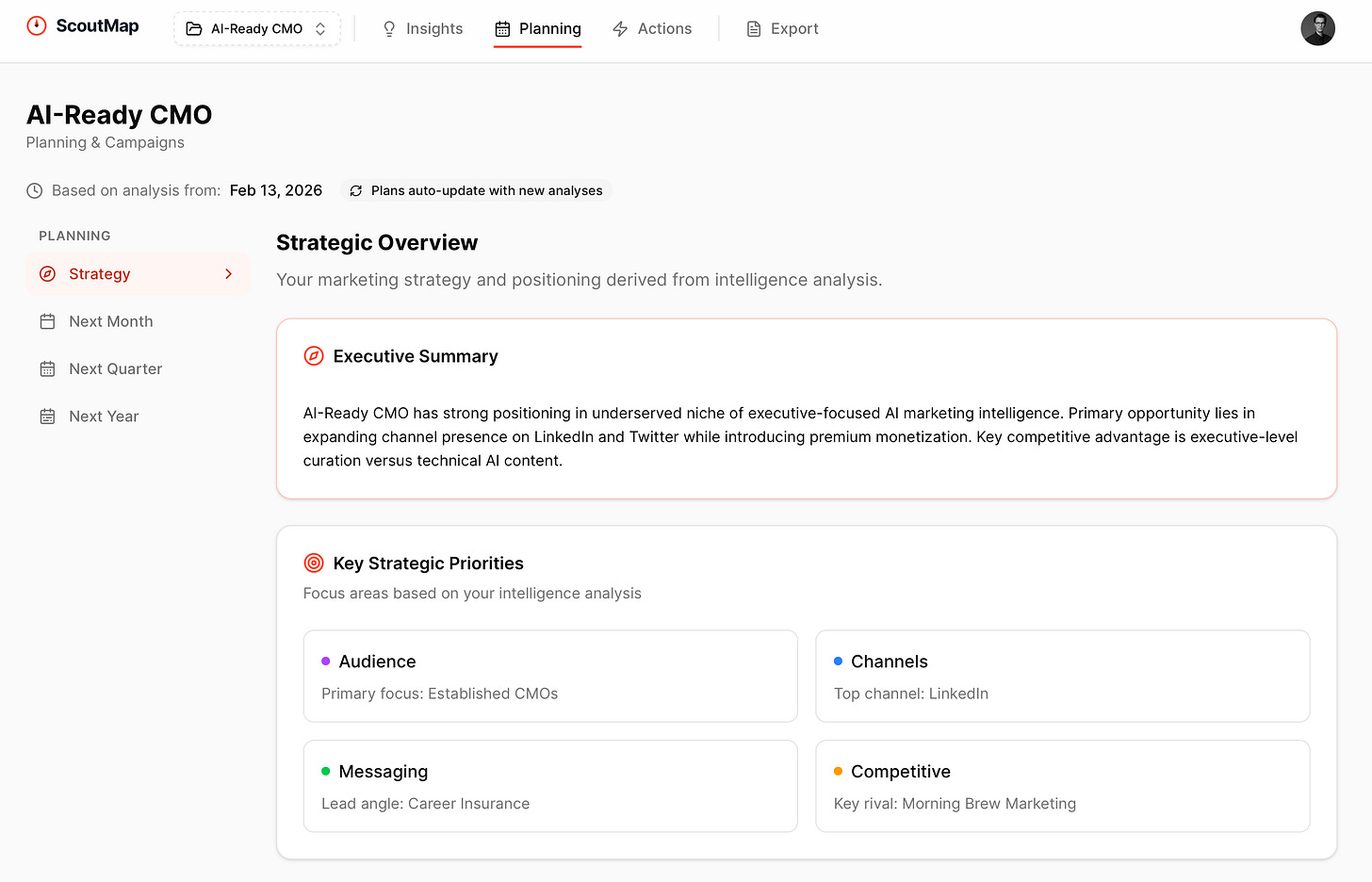
Task: Click the green dot beside Messaging
Action: (x=326, y=772)
